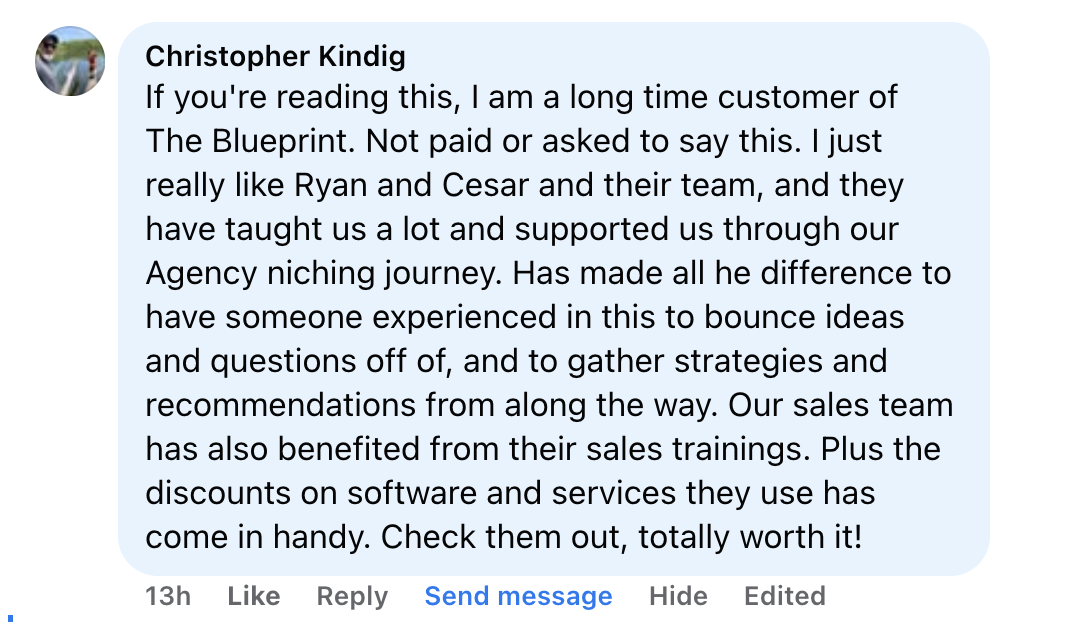The image size is (1090, 622).
Task: Open edit history via Edited label
Action: click(785, 596)
